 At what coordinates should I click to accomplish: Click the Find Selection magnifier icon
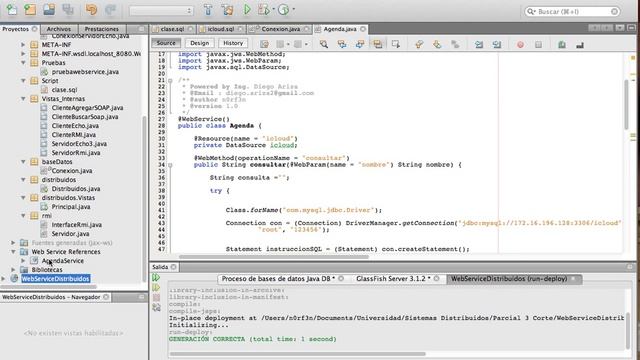tap(324, 44)
